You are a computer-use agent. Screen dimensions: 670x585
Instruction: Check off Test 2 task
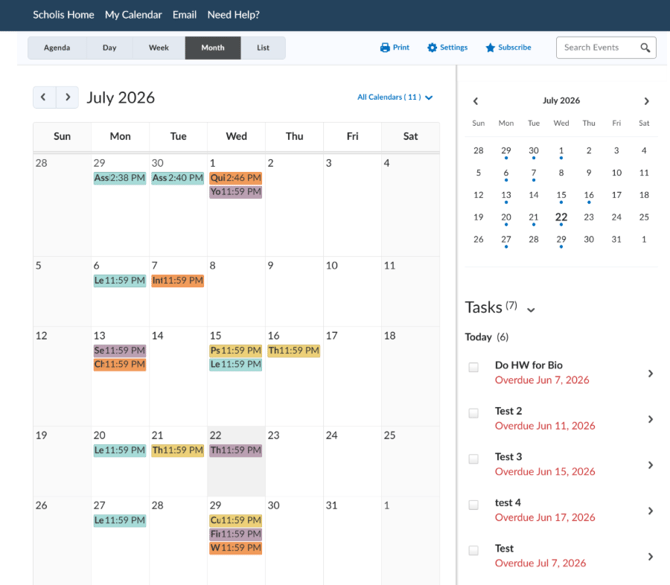click(x=473, y=413)
